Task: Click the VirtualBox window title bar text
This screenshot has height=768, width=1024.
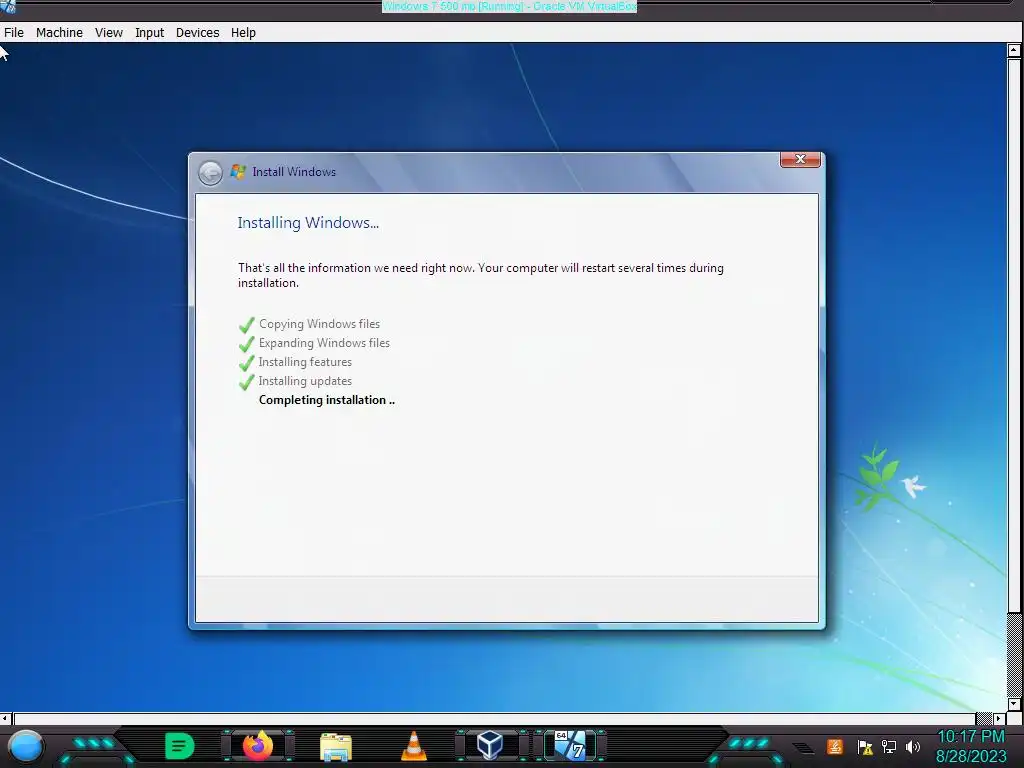Action: tap(509, 6)
